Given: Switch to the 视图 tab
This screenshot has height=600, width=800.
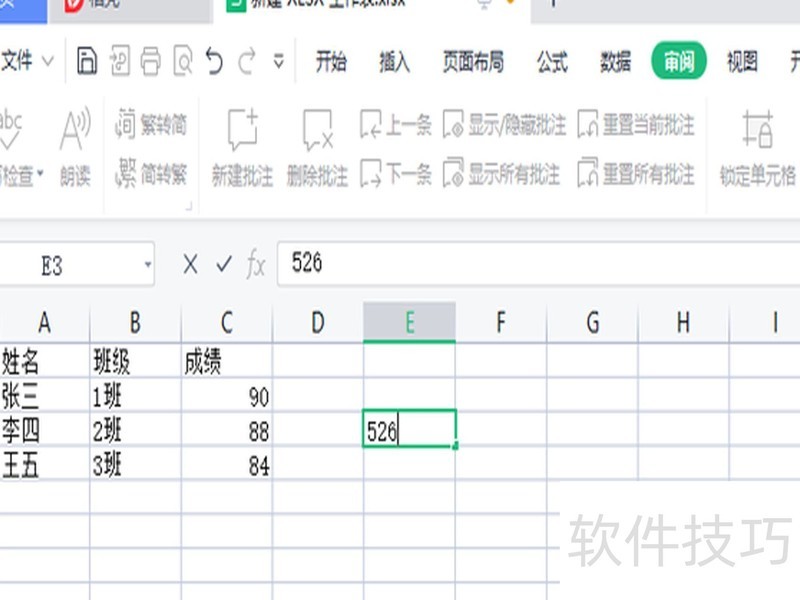Looking at the screenshot, I should click(742, 62).
